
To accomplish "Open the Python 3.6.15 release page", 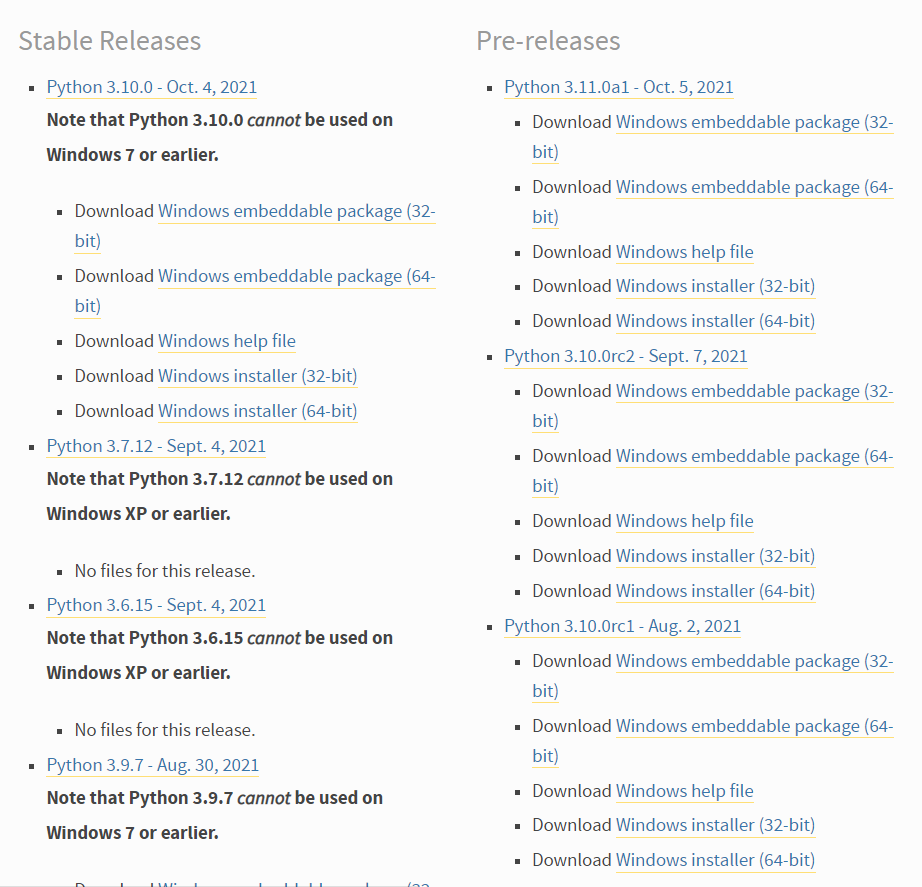I will (x=156, y=605).
